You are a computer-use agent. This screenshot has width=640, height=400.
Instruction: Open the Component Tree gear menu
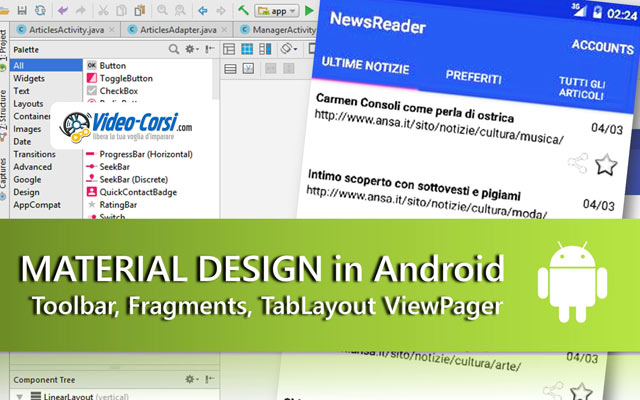191,379
